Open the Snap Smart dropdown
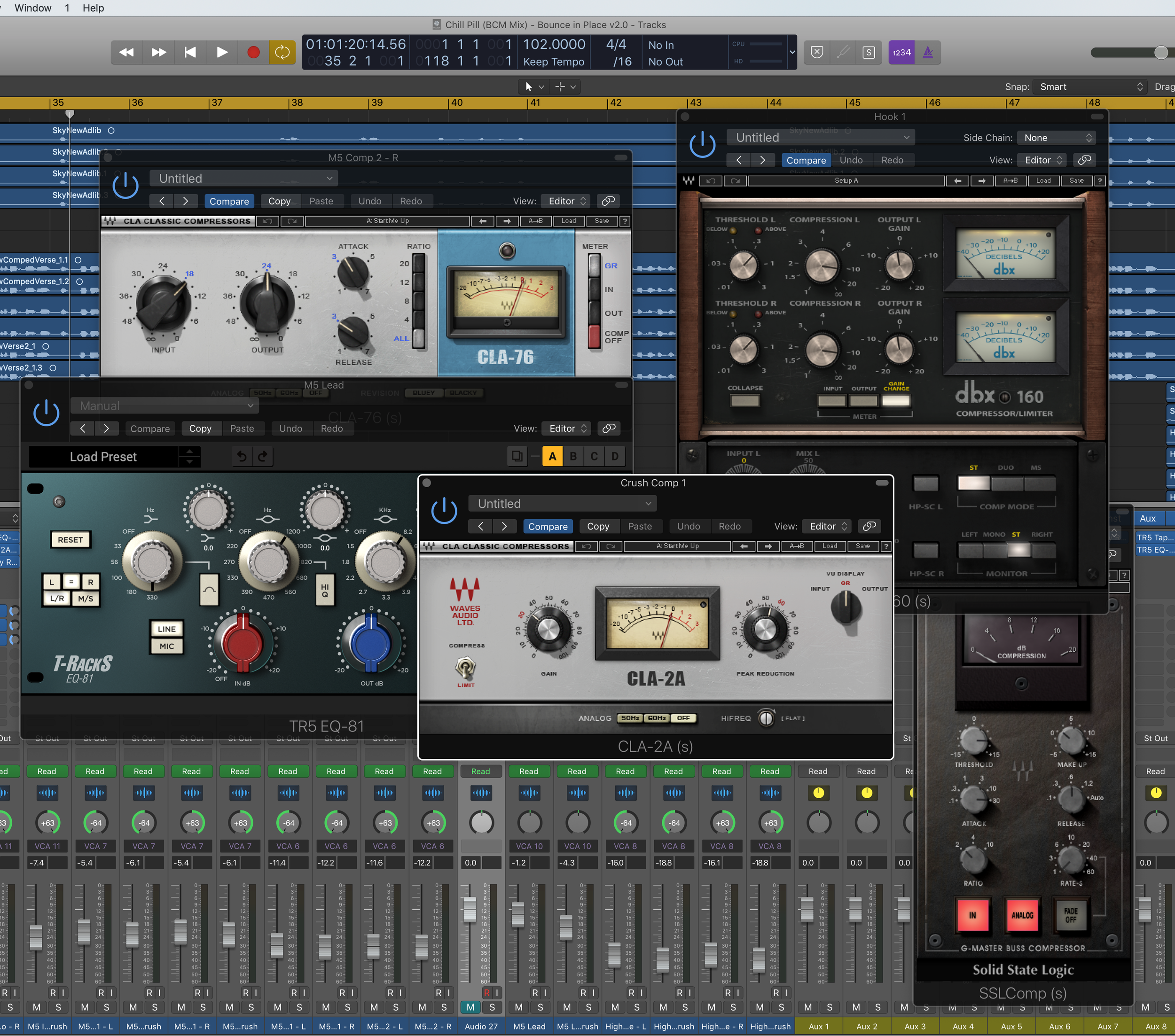 (x=1090, y=87)
